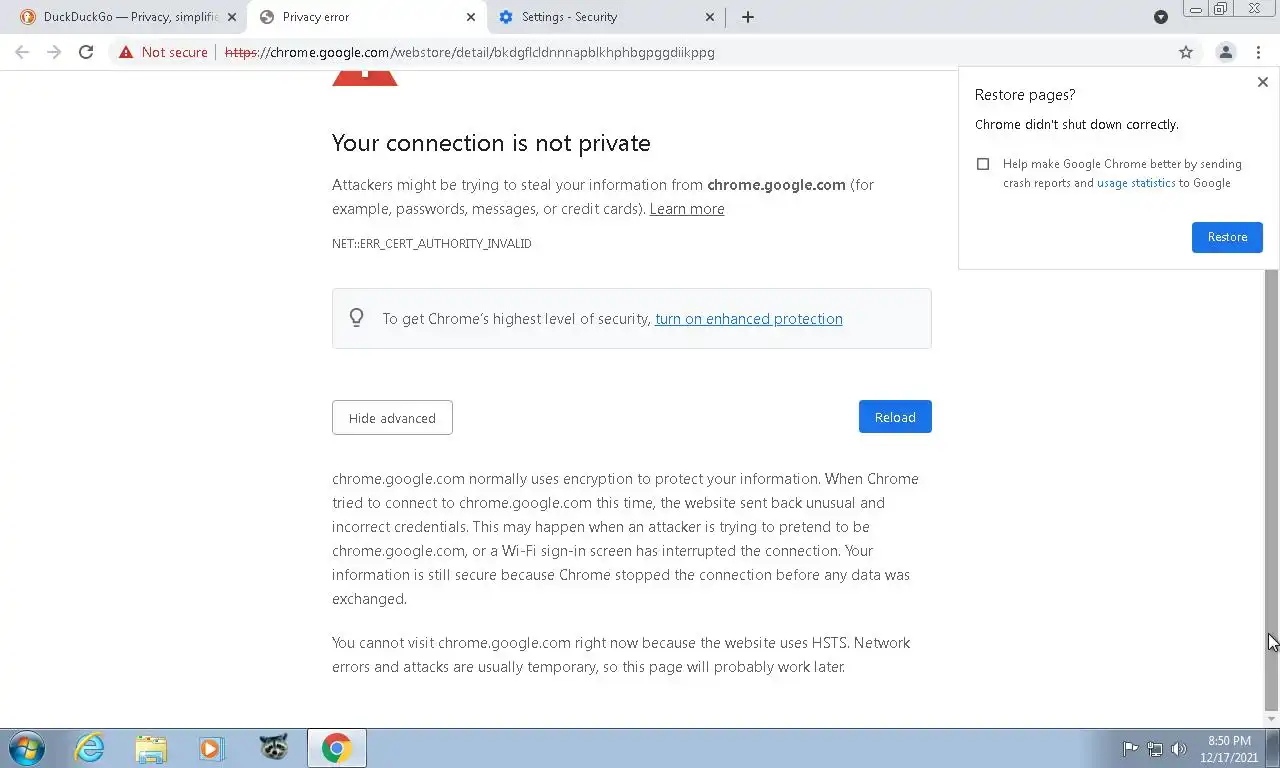Open tab search dropdown arrow
The image size is (1280, 768).
[x=1161, y=17]
